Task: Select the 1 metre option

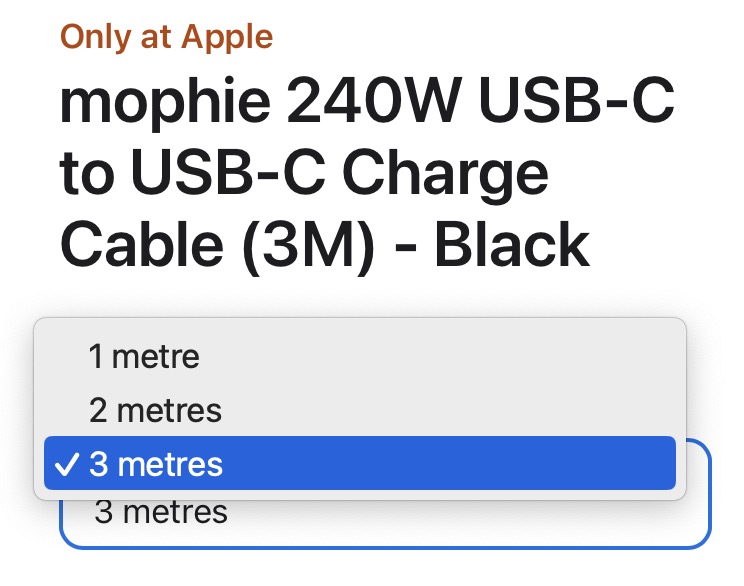Action: (x=144, y=357)
